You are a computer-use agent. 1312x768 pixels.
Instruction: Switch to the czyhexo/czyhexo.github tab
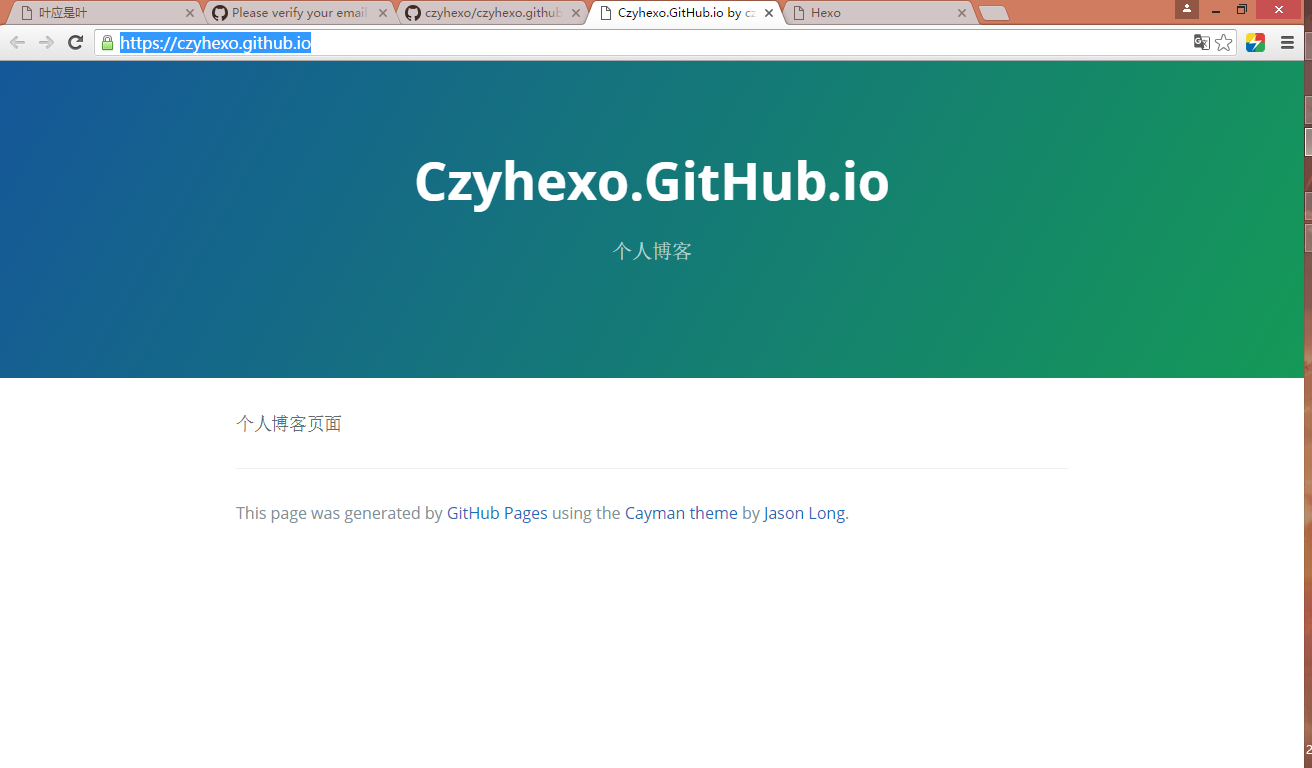pyautogui.click(x=492, y=13)
